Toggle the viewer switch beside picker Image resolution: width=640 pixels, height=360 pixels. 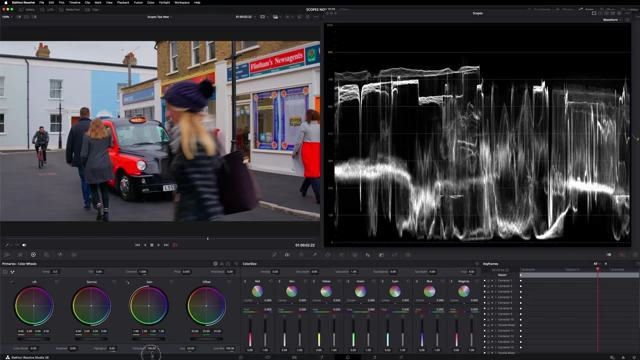tap(24, 245)
